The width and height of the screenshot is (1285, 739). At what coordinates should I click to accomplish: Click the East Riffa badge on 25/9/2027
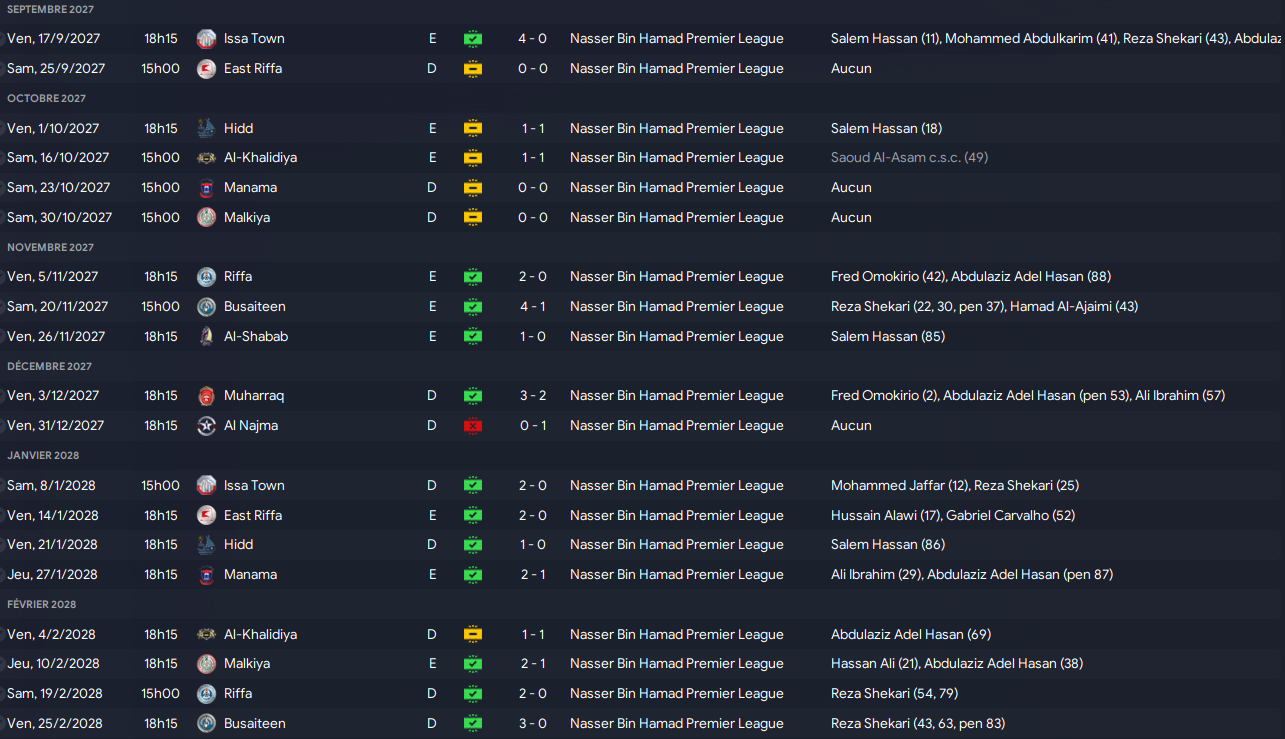point(206,69)
